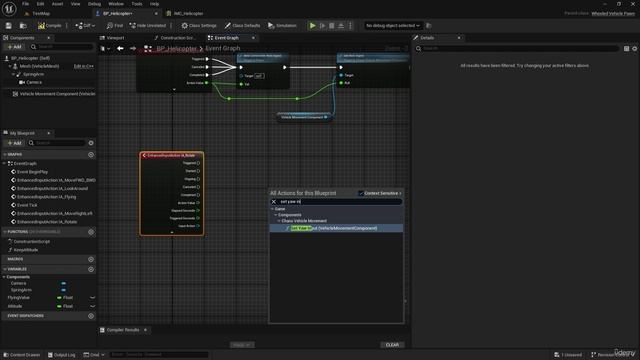Open the Diff dropdown
640x360 pixels.
point(85,26)
